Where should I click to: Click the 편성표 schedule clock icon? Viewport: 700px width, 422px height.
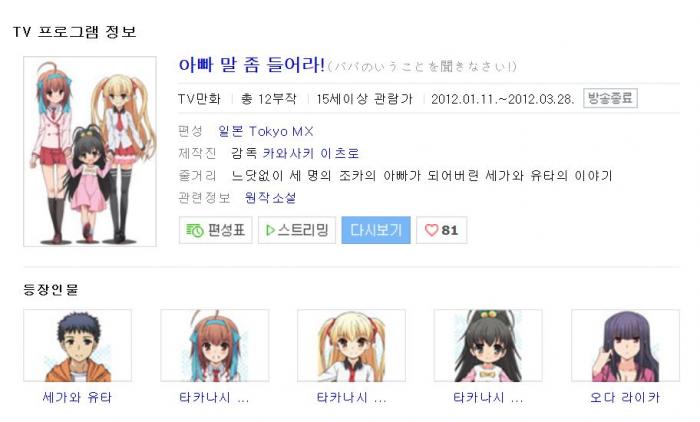click(x=195, y=230)
